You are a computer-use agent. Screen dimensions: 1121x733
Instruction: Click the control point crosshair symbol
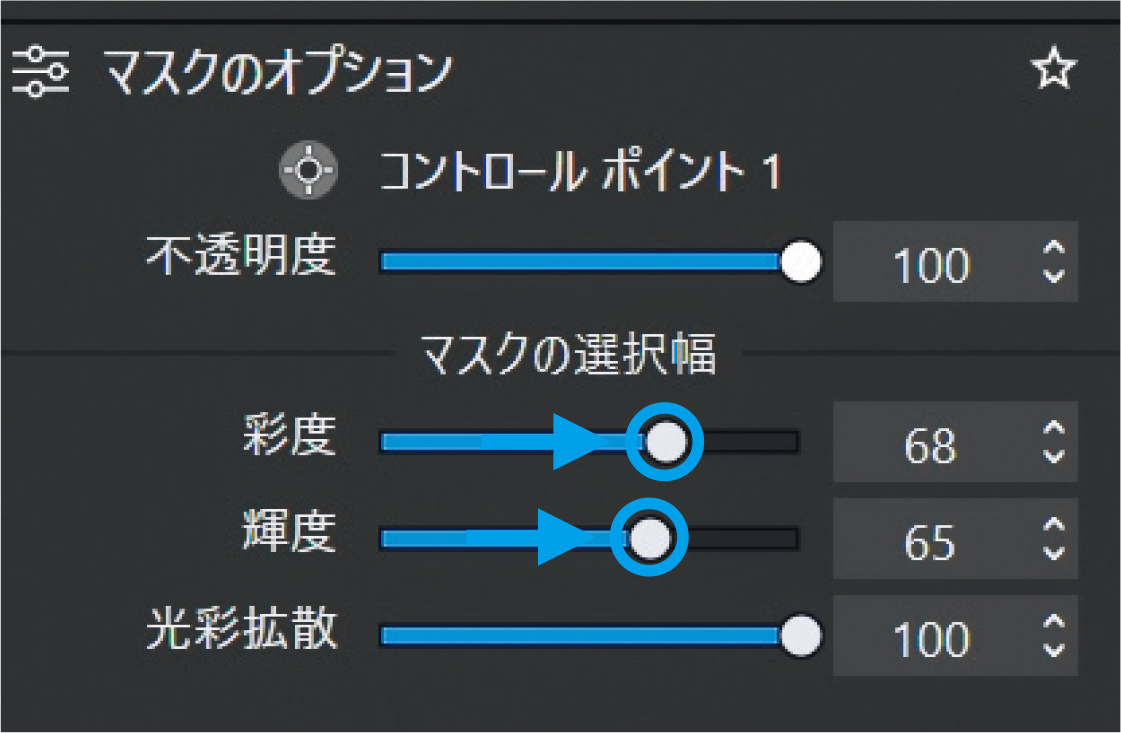click(x=308, y=170)
